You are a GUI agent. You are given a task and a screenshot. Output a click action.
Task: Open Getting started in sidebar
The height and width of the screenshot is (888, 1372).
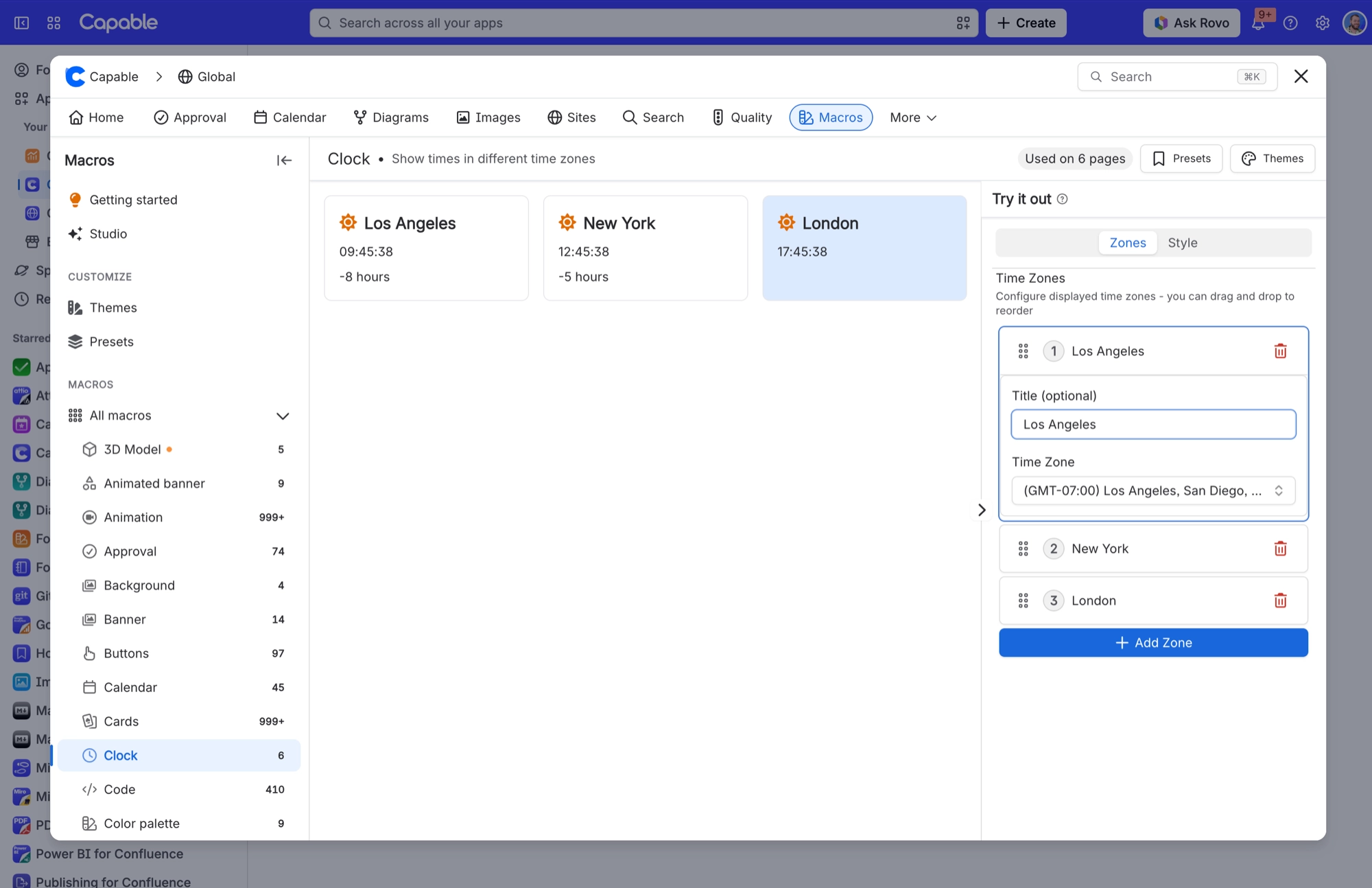pyautogui.click(x=179, y=200)
